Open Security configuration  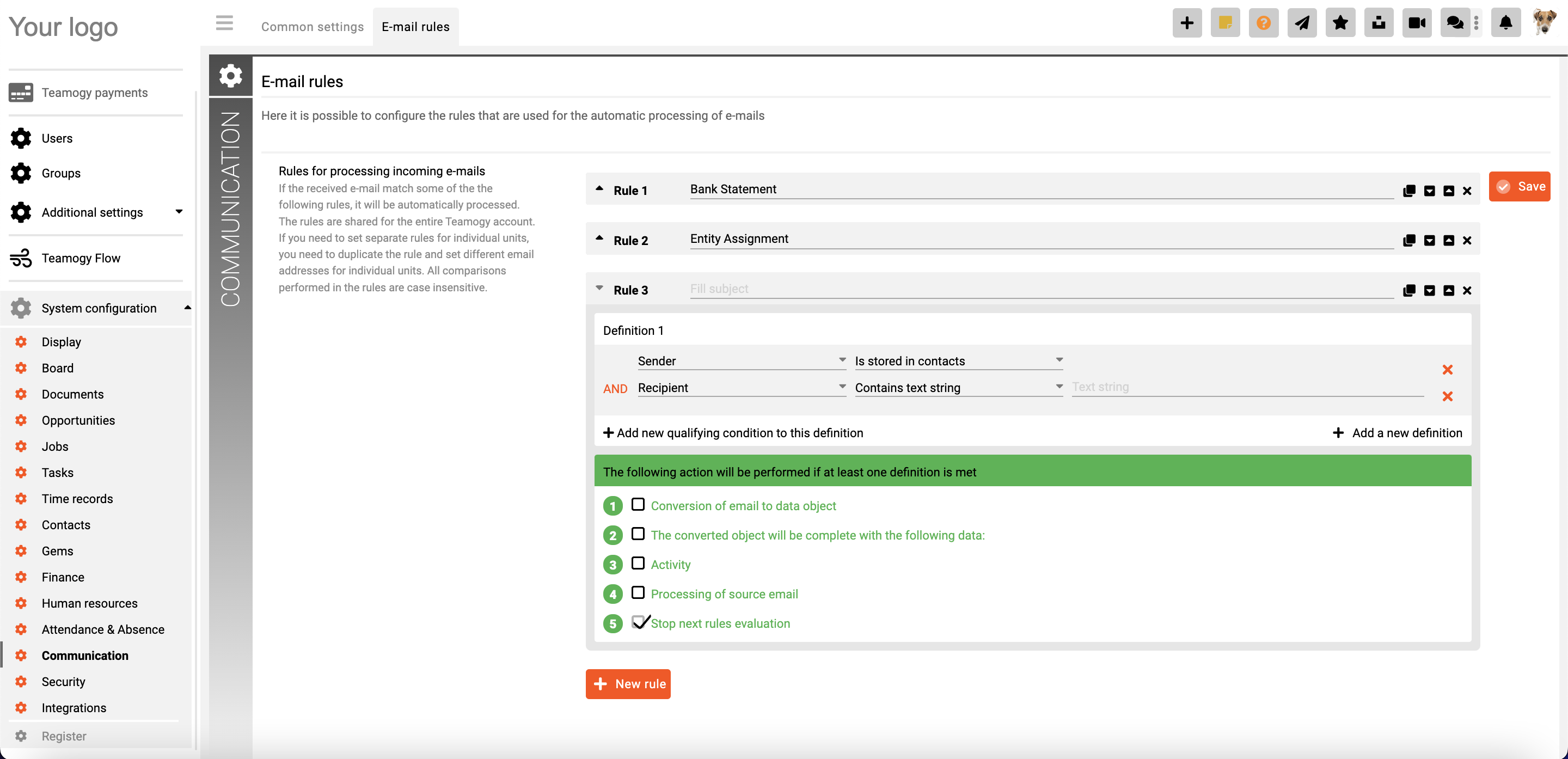pos(63,681)
